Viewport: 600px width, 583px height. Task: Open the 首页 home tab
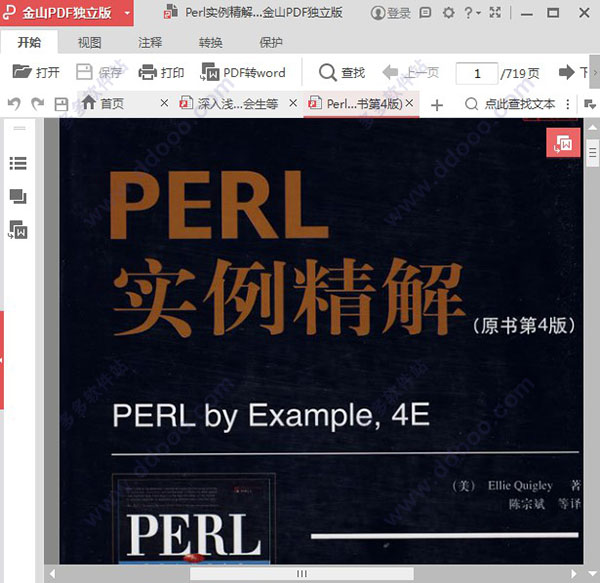pos(103,103)
